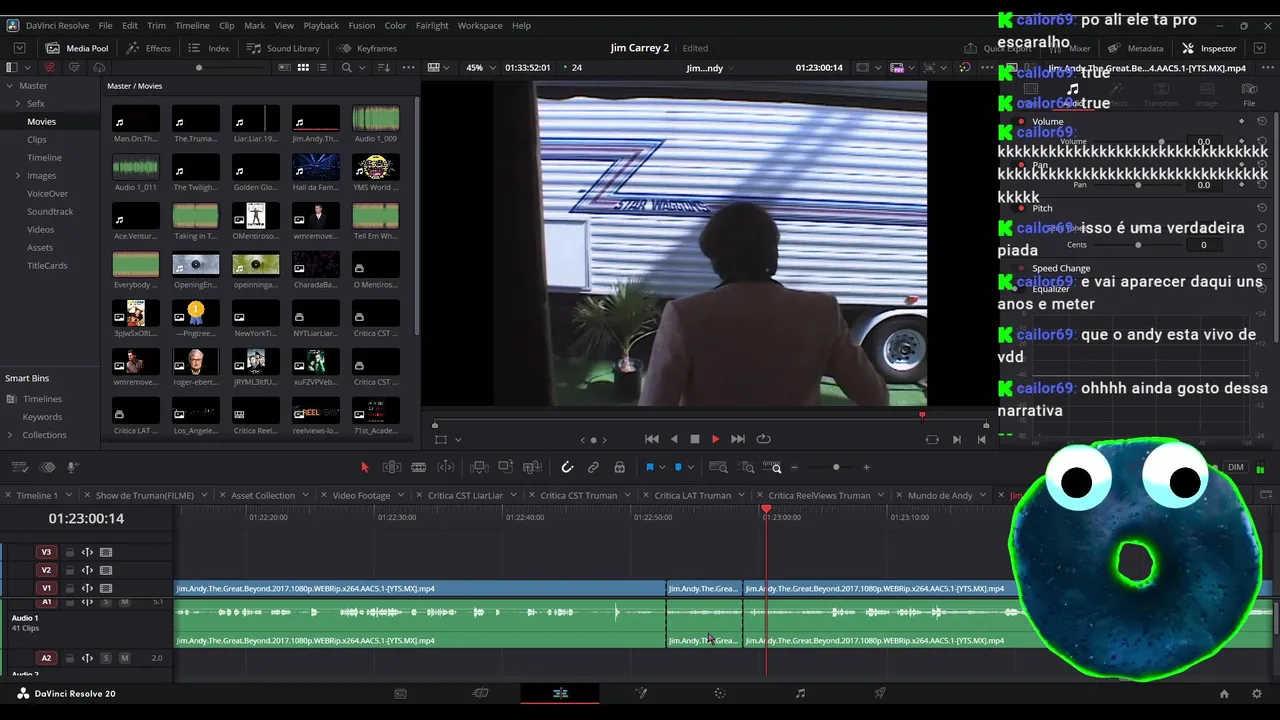Go to the Project Manager home icon
Screen dimensions: 1280x720
click(1223, 693)
